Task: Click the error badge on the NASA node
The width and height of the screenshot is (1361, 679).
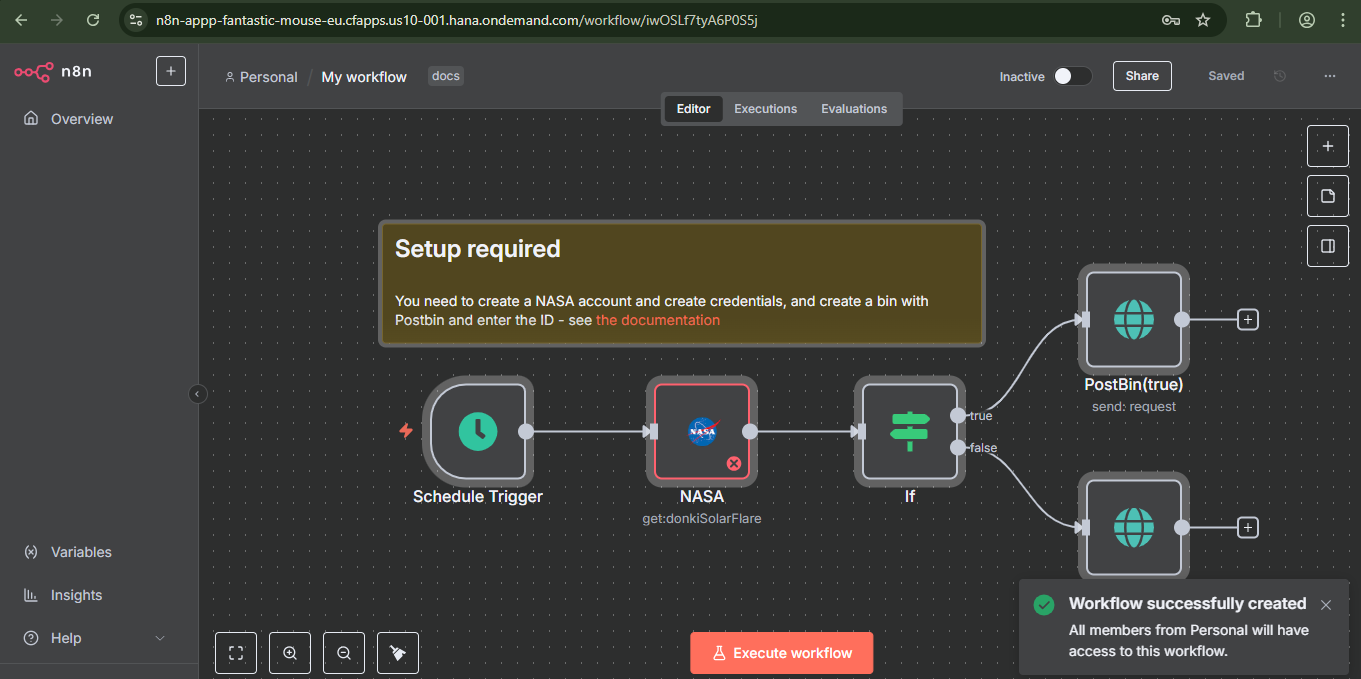Action: coord(733,463)
